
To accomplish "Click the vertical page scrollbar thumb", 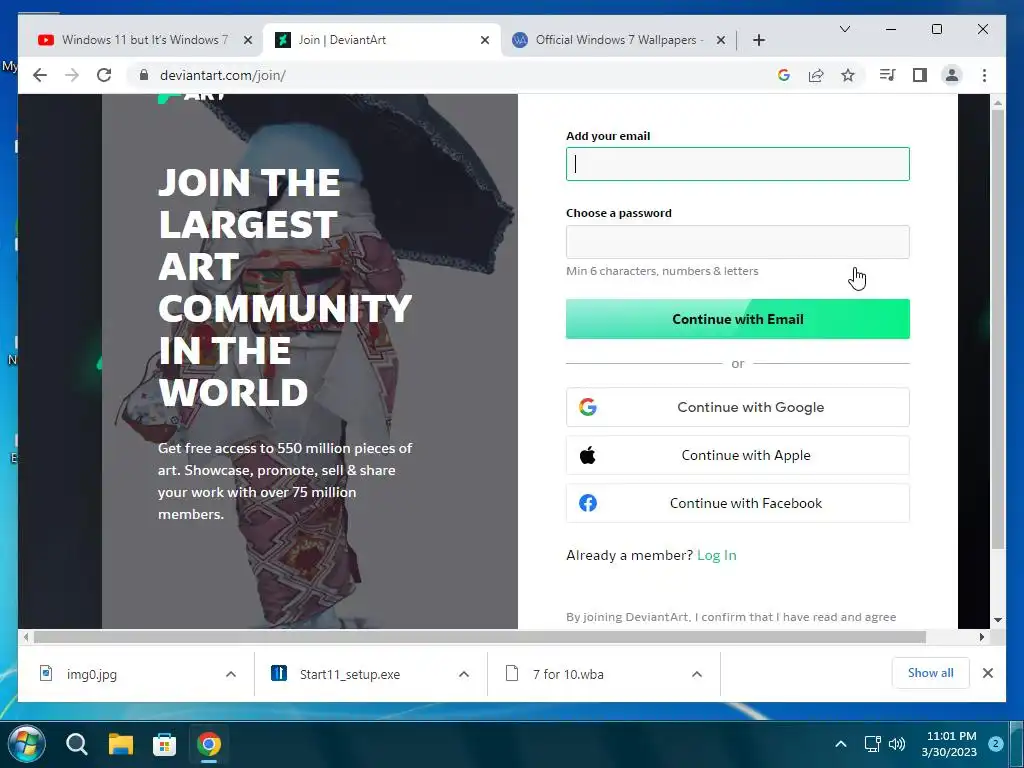I will coord(997,330).
